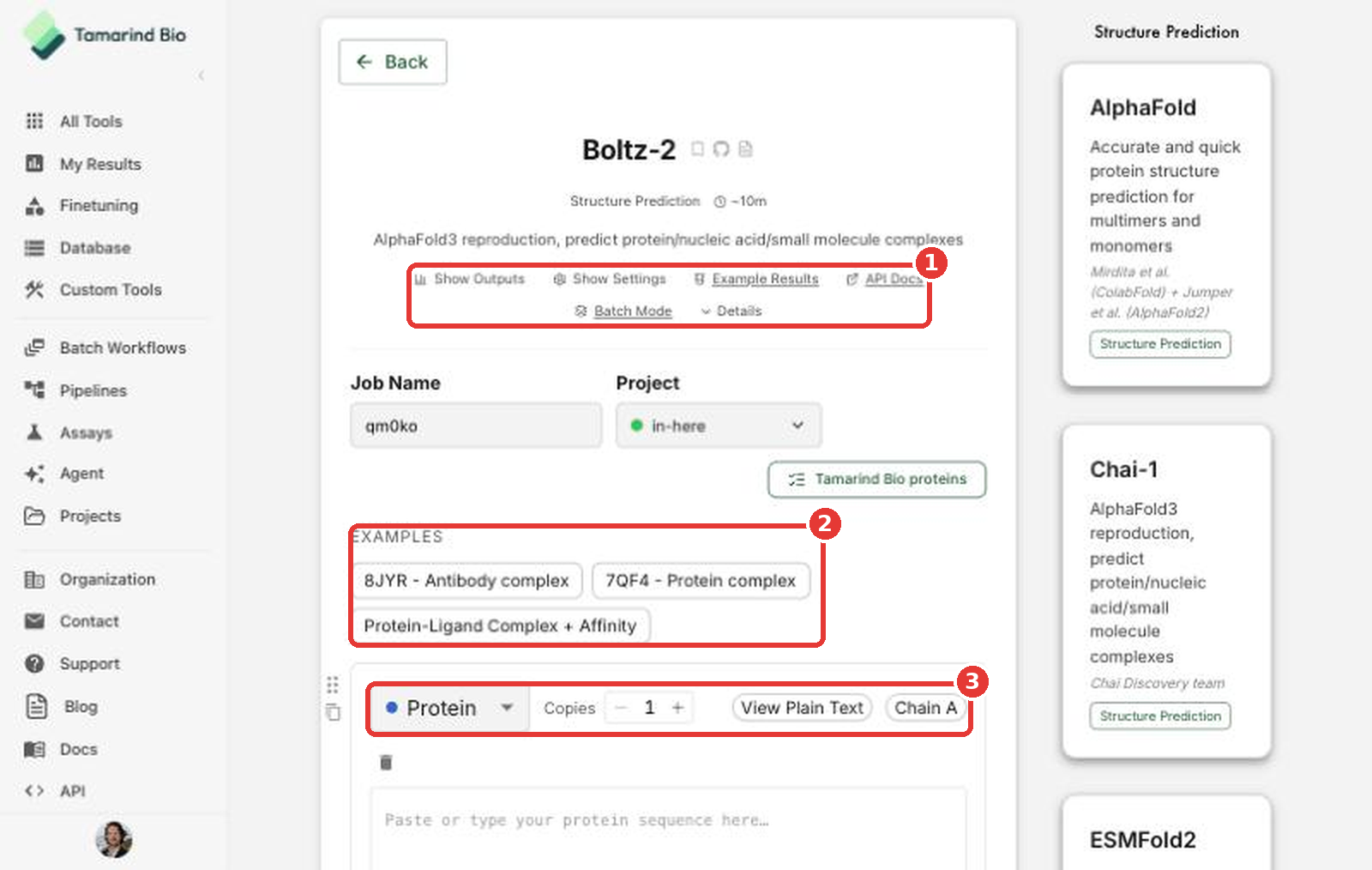Click into the protein sequence text area
This screenshot has width=1372, height=870.
tap(668, 829)
